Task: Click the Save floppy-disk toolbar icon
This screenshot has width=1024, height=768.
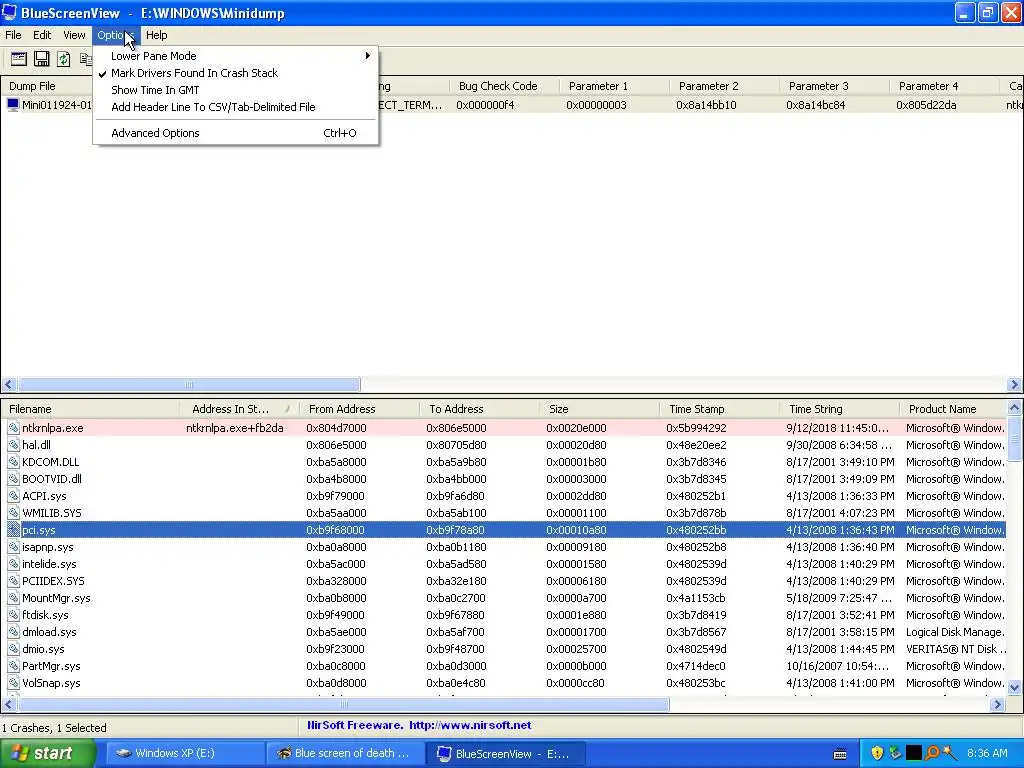Action: 41,59
